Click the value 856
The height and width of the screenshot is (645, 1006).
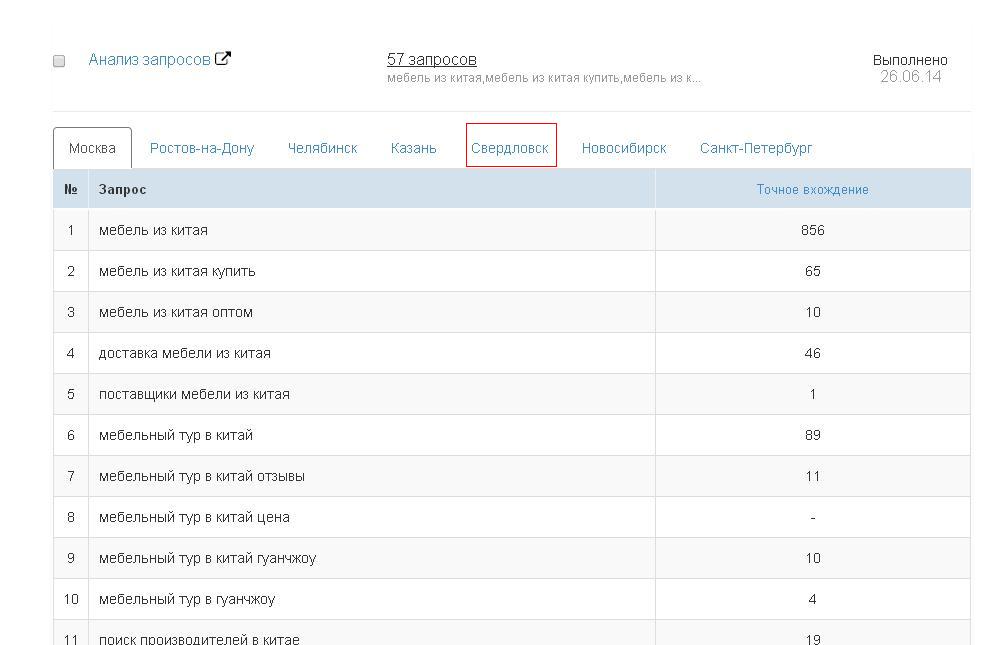812,230
